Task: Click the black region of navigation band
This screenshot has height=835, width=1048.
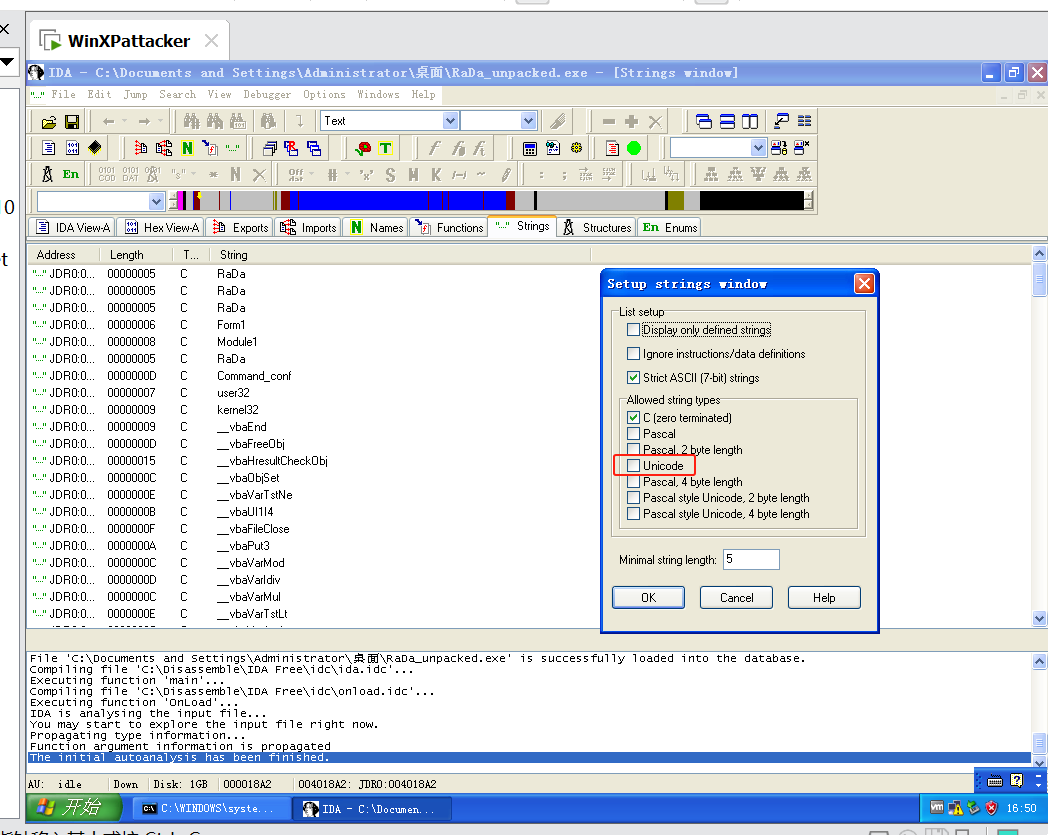Action: [752, 201]
